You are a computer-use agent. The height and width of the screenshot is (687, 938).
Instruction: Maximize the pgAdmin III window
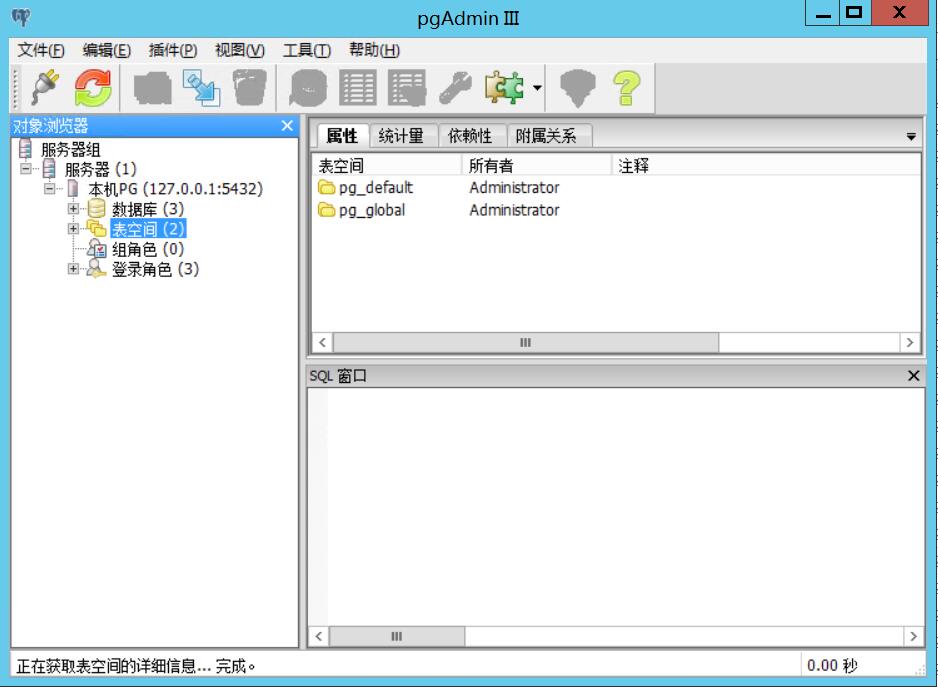pyautogui.click(x=855, y=13)
